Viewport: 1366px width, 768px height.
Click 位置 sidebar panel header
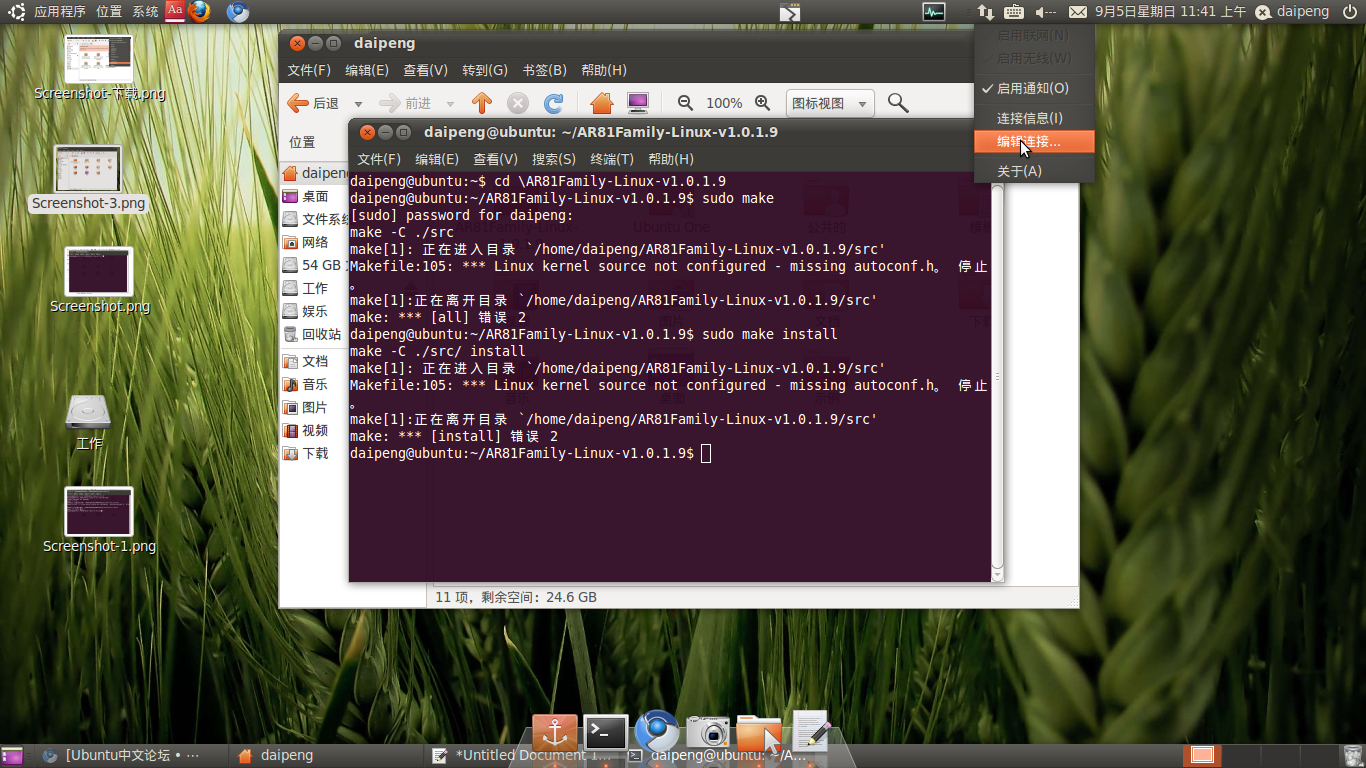tap(302, 142)
